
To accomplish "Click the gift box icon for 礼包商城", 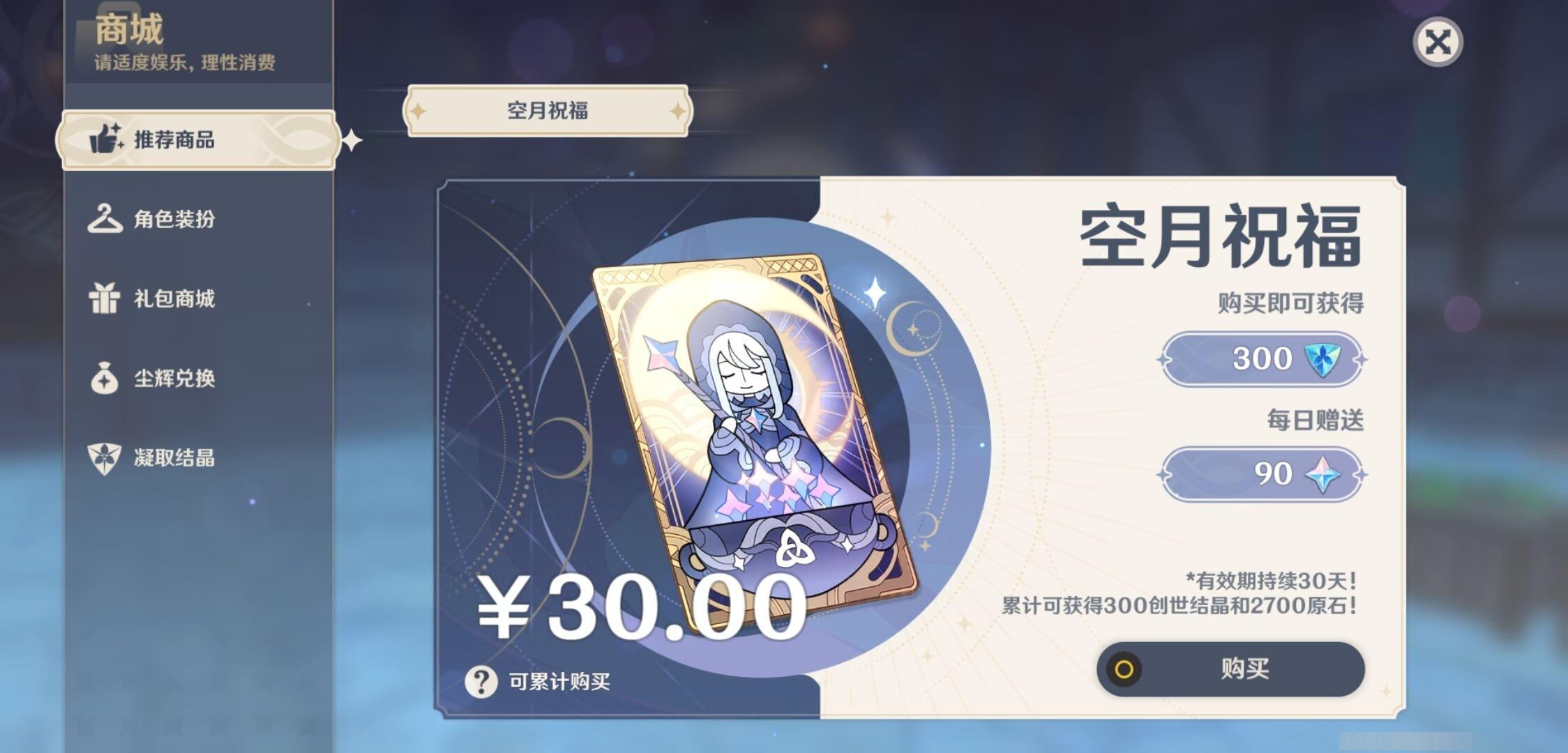I will pyautogui.click(x=105, y=298).
